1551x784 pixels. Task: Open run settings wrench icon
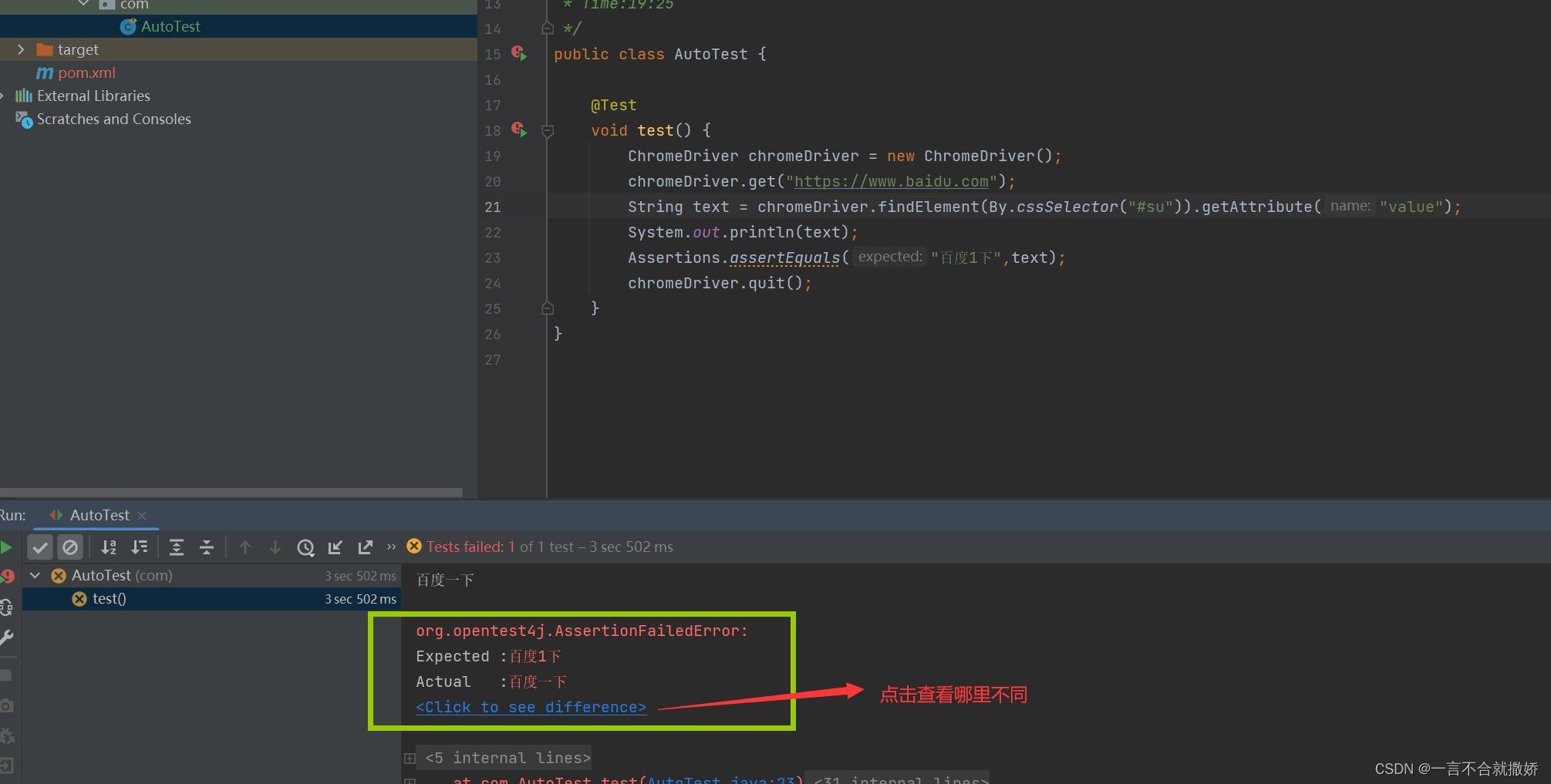pyautogui.click(x=6, y=638)
